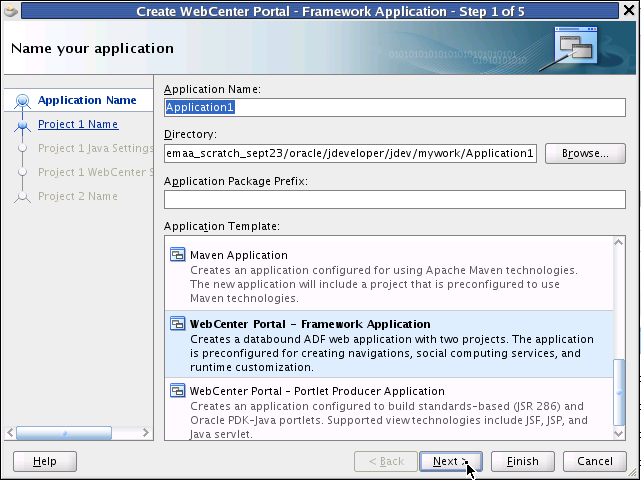Select the Maven Application template
This screenshot has width=641, height=480.
[389, 276]
